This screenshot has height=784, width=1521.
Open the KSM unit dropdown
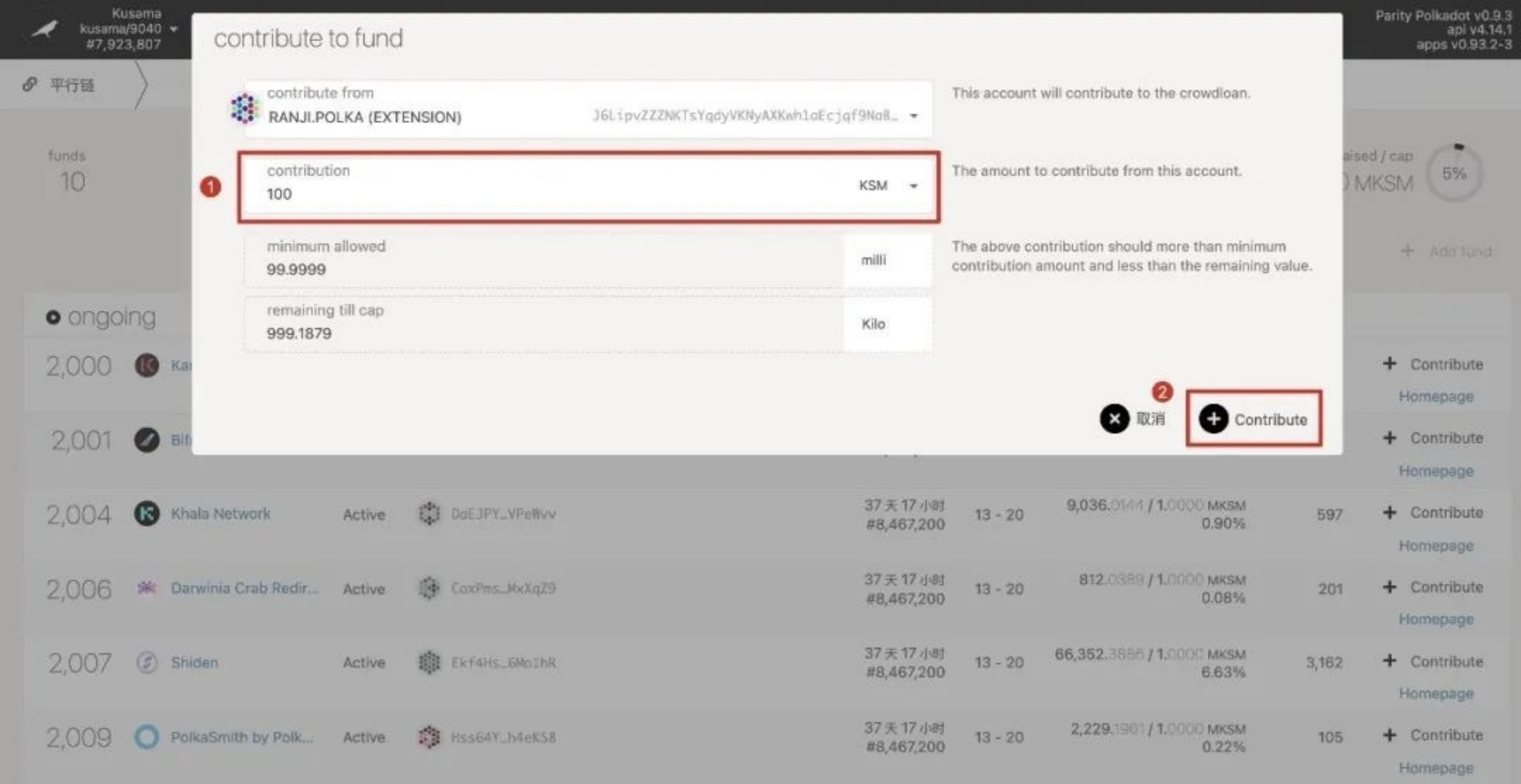[913, 186]
